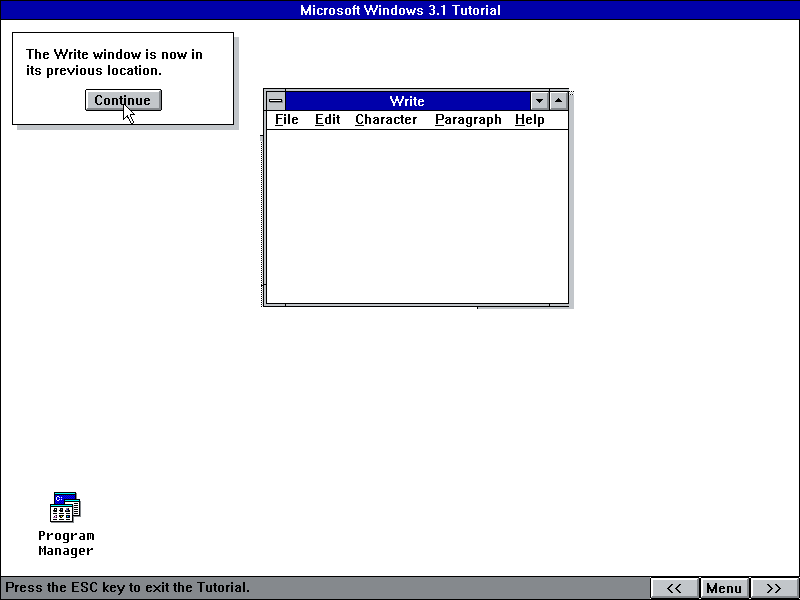The height and width of the screenshot is (600, 800).
Task: Click the Microsoft Windows 3.1 Tutorial title
Action: [x=400, y=10]
